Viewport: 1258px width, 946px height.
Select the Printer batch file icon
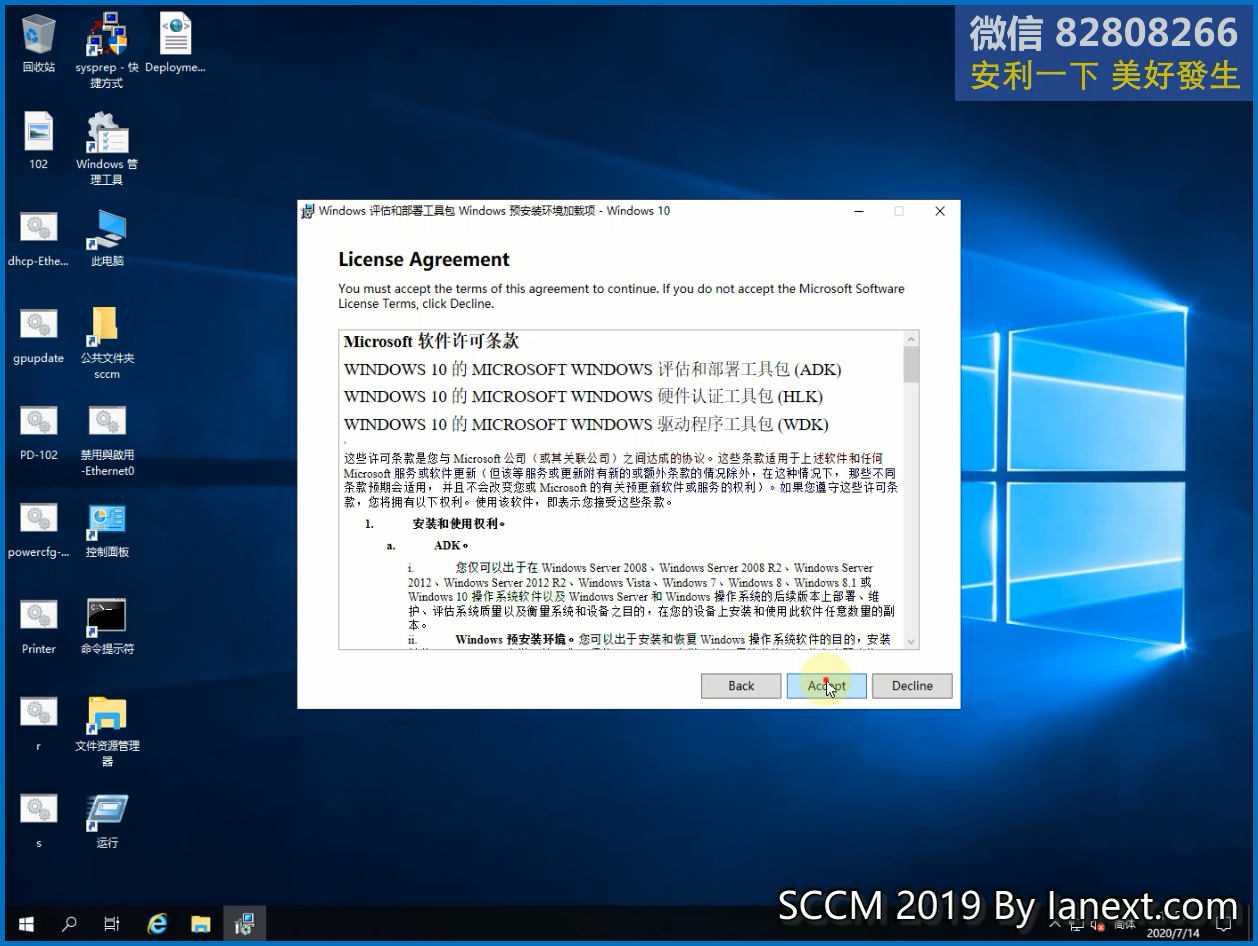point(39,626)
